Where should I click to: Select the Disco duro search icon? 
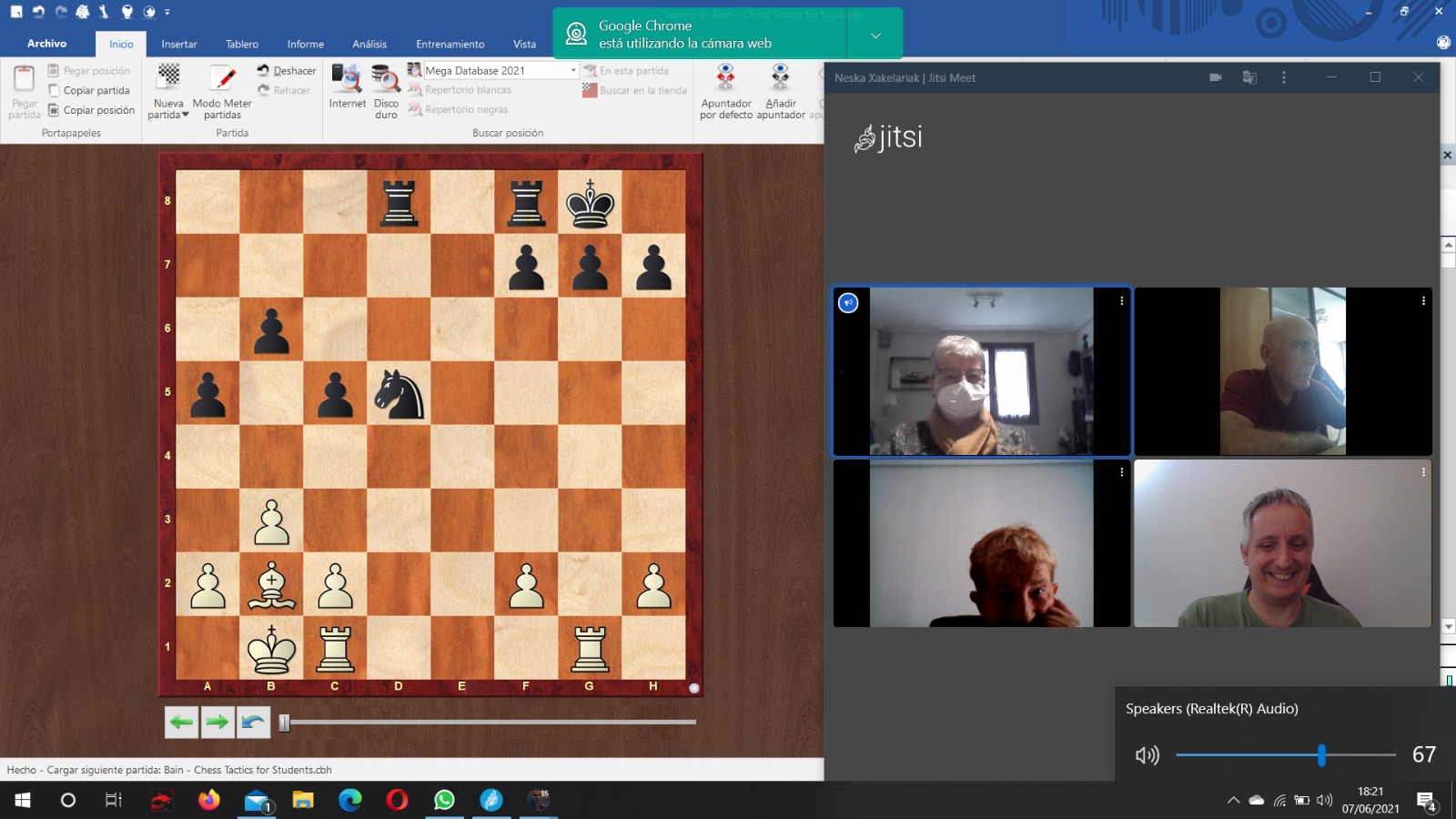pos(386,79)
